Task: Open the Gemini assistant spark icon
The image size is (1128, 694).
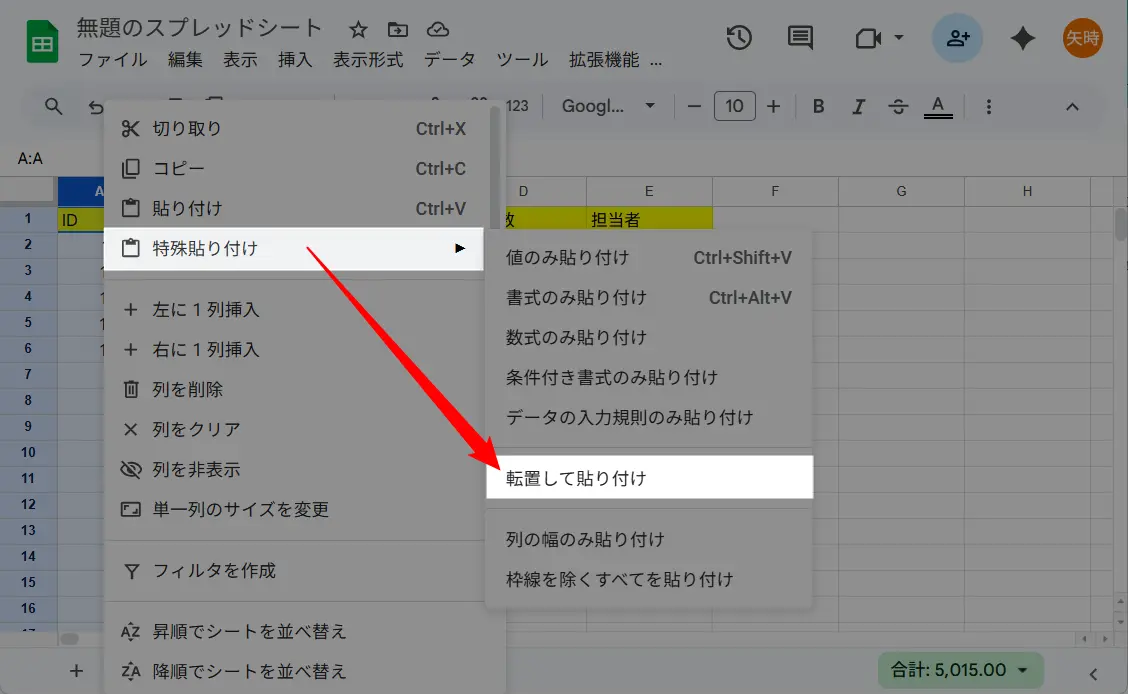Action: pos(1022,37)
